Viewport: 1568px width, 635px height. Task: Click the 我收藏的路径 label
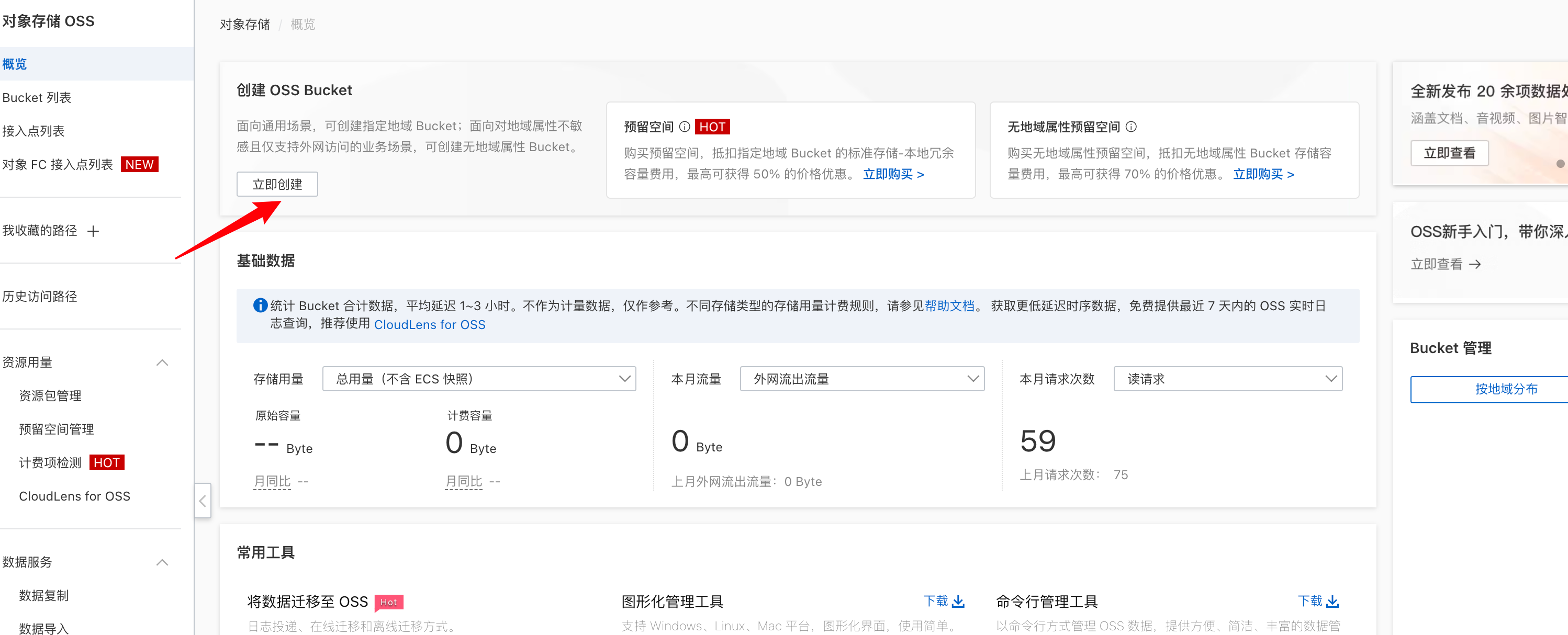[x=40, y=231]
